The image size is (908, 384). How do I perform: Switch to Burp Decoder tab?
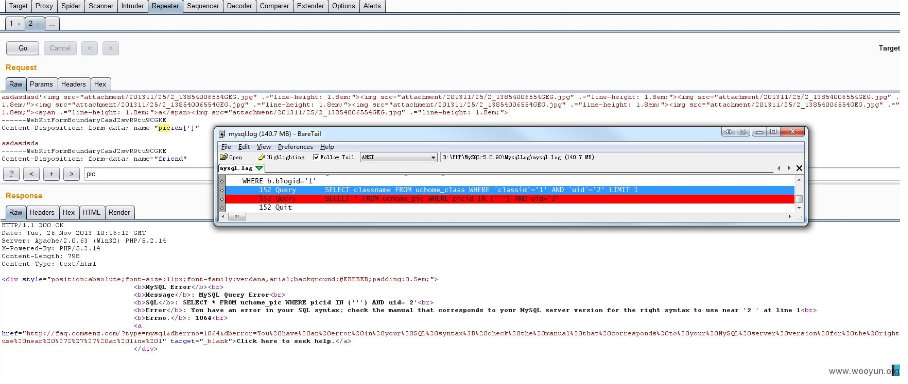[x=239, y=6]
